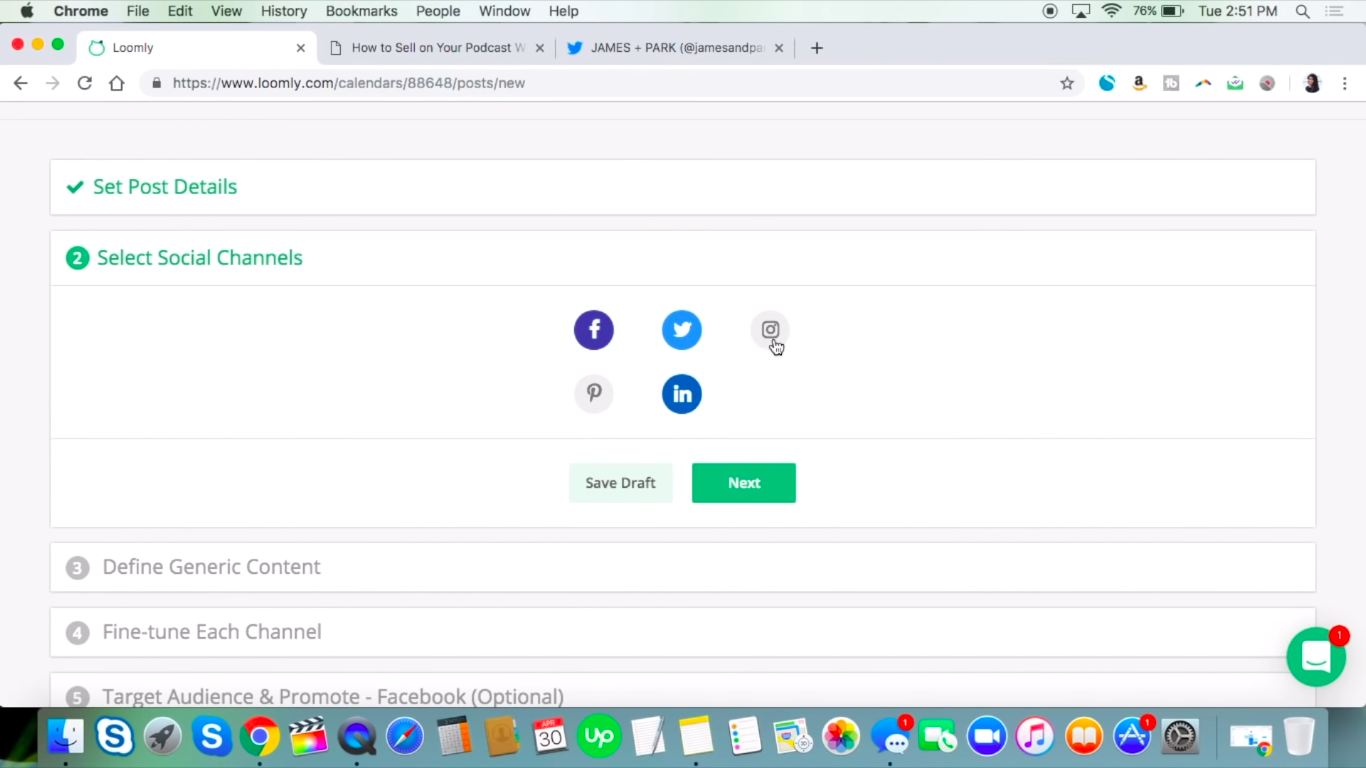Viewport: 1366px width, 768px height.
Task: Open Spotlight search in menu bar
Action: [1303, 11]
